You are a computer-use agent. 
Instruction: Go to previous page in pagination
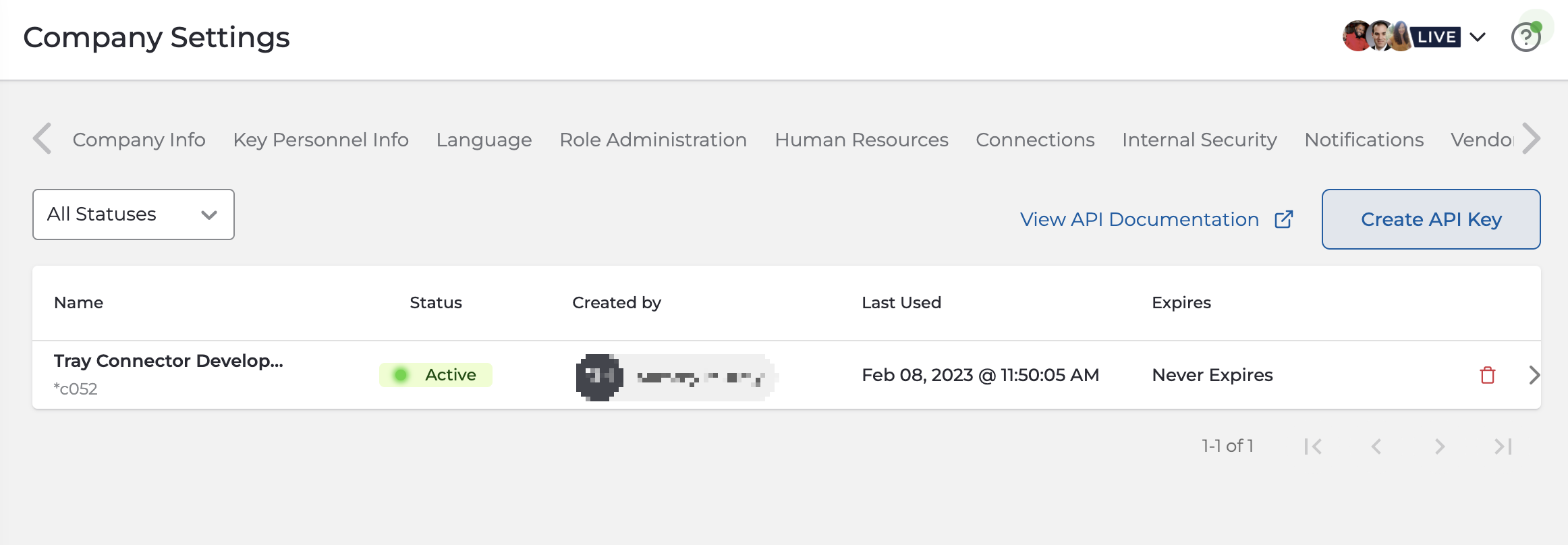point(1376,446)
